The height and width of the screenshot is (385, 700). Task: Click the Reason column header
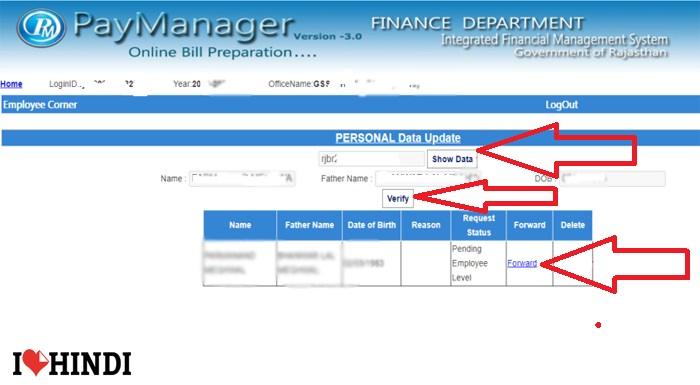click(426, 225)
